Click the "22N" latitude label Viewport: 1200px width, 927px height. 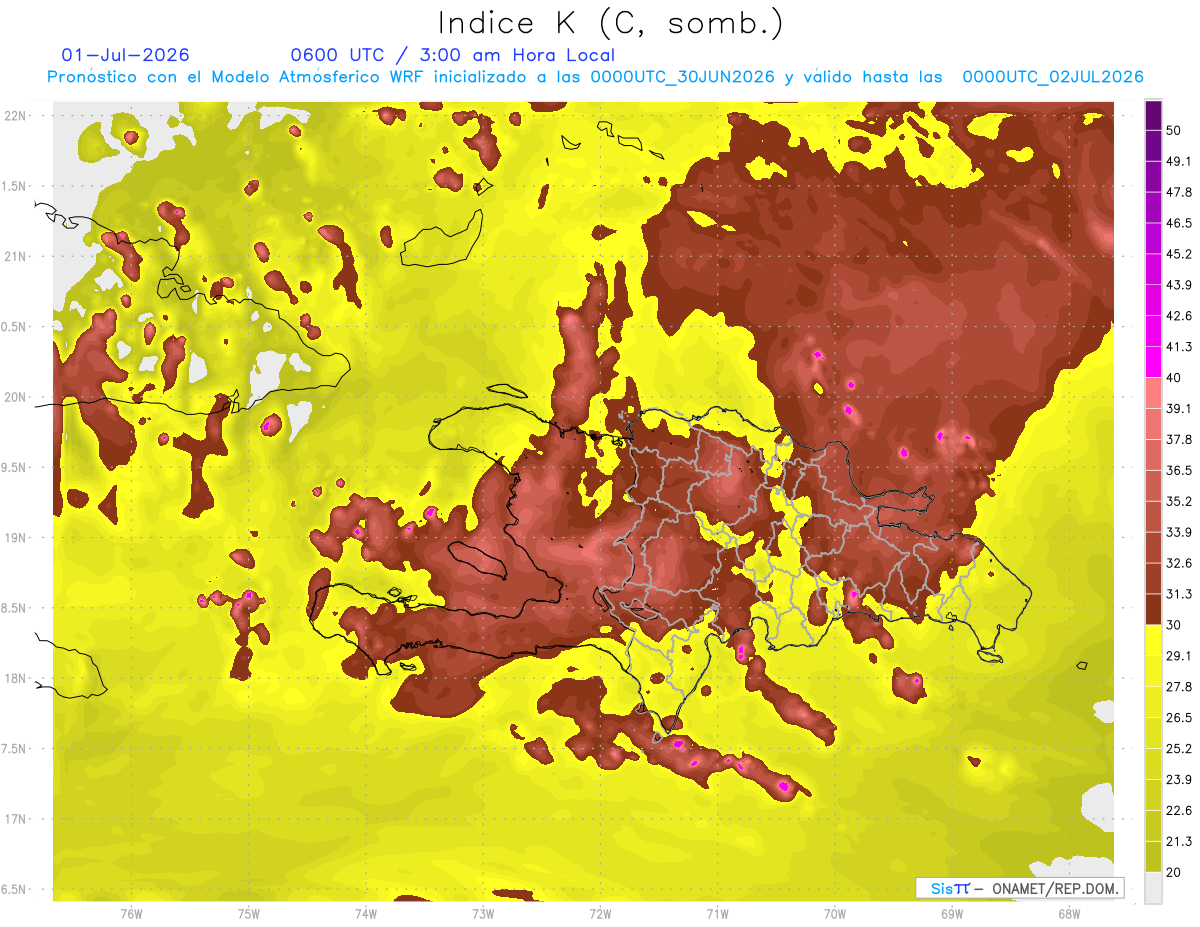click(x=14, y=115)
